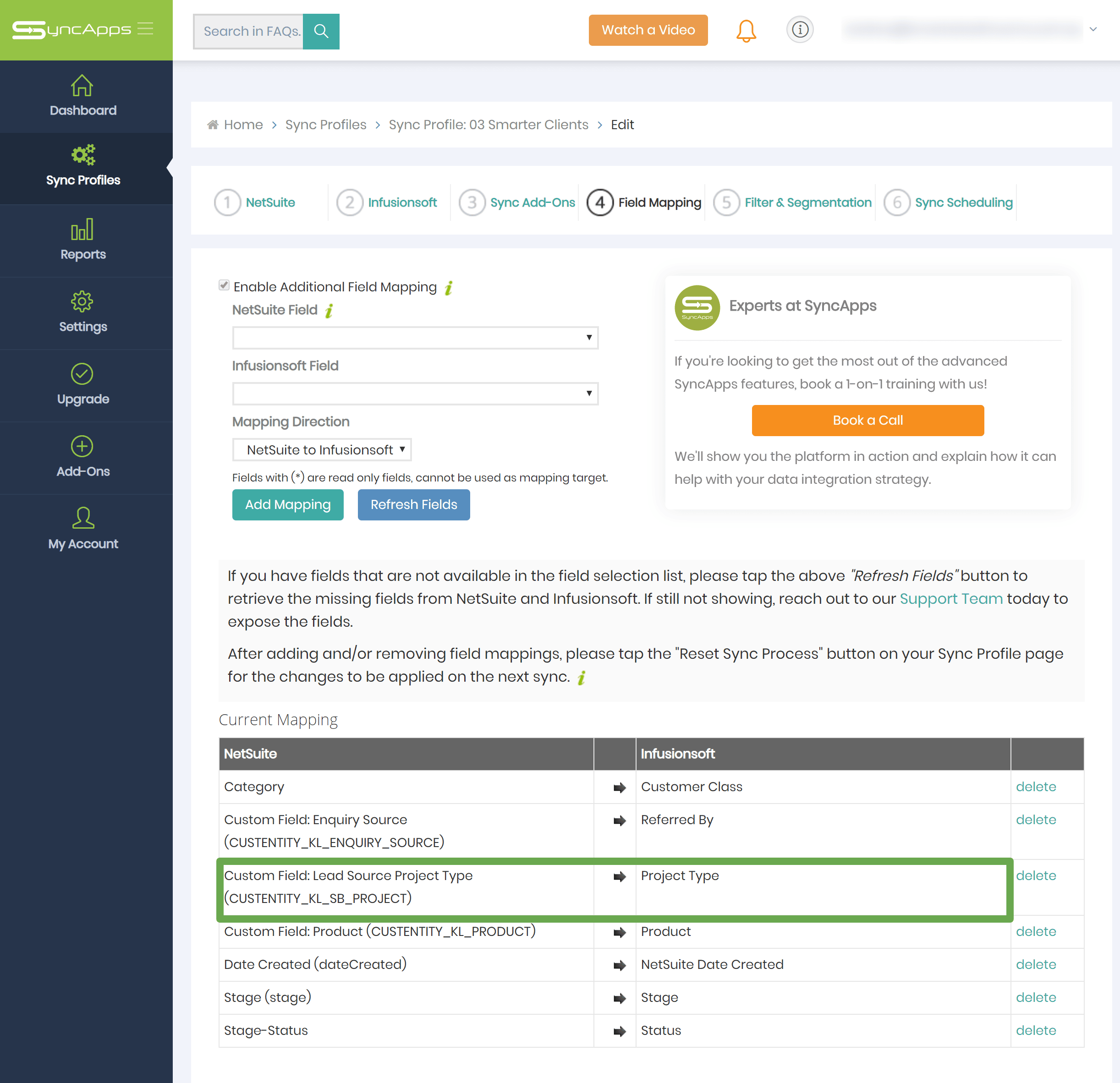Show info tip for Enable Additional Field Mapping
The width and height of the screenshot is (1120, 1083).
click(449, 288)
